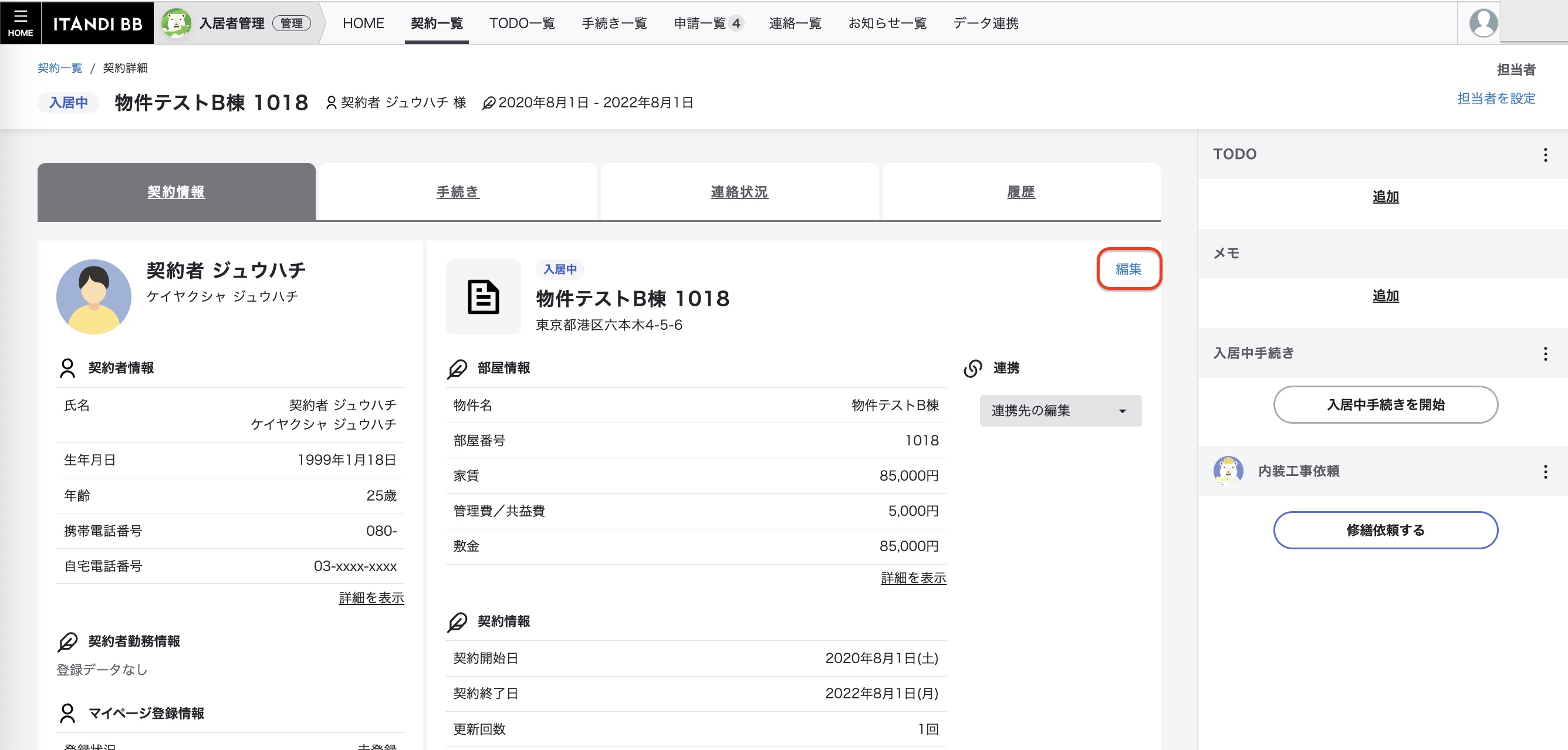Click the address 東京都港区六本木4-5-6

pos(609,325)
